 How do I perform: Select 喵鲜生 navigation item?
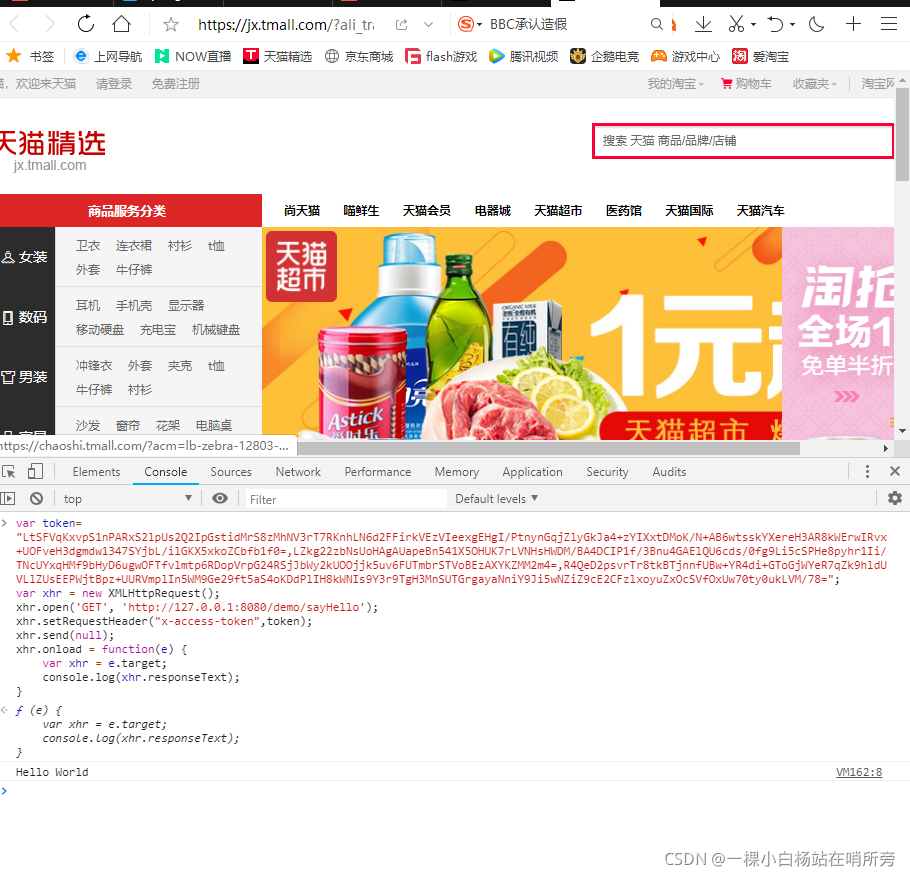361,211
